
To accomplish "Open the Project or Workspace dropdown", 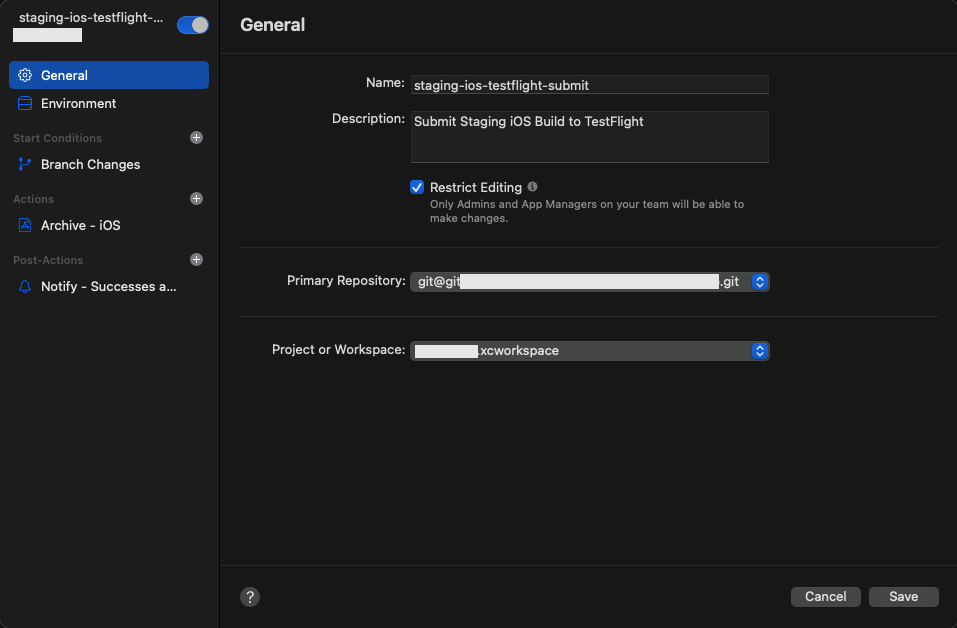I will tap(759, 351).
